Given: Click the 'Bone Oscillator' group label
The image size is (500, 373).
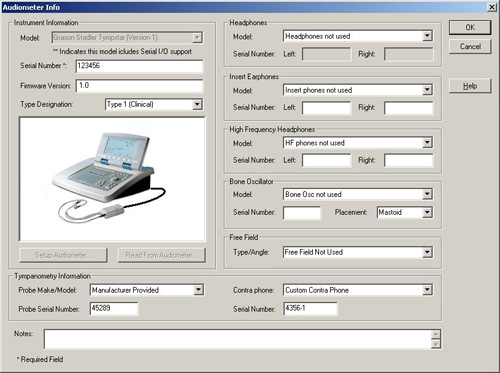Looking at the screenshot, I should [x=251, y=182].
